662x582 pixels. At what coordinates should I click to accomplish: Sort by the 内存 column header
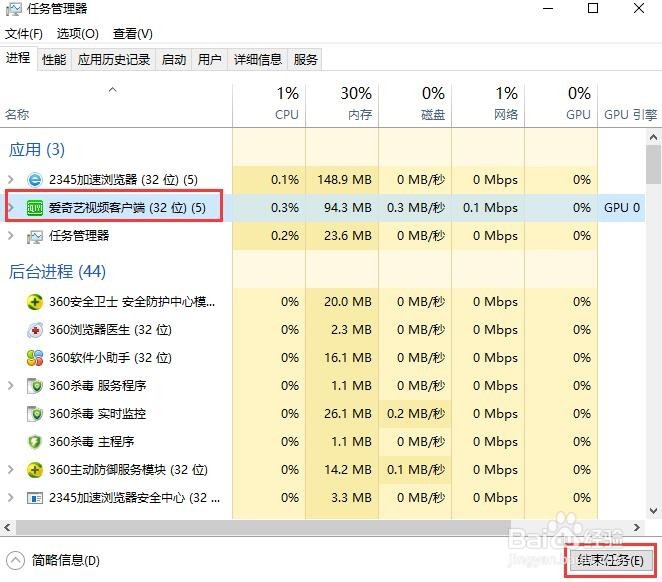point(342,104)
